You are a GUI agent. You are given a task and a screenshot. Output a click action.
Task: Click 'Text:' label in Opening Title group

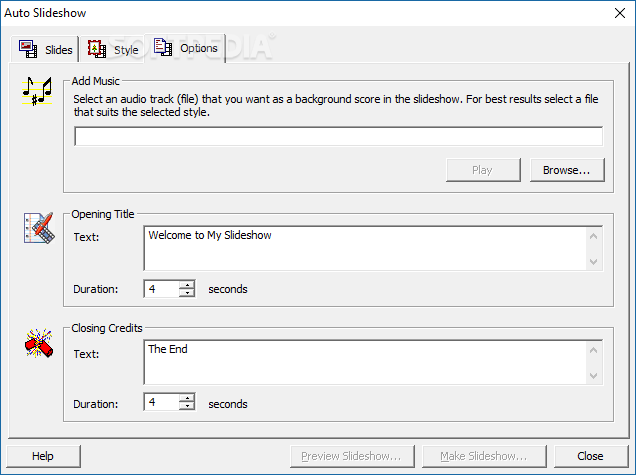(x=86, y=237)
